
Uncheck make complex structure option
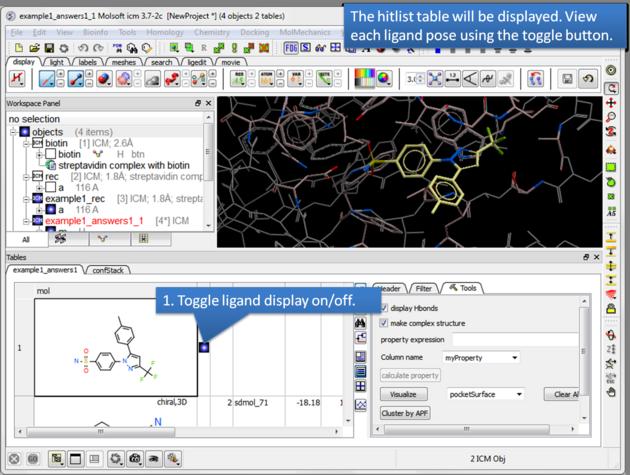tap(385, 323)
